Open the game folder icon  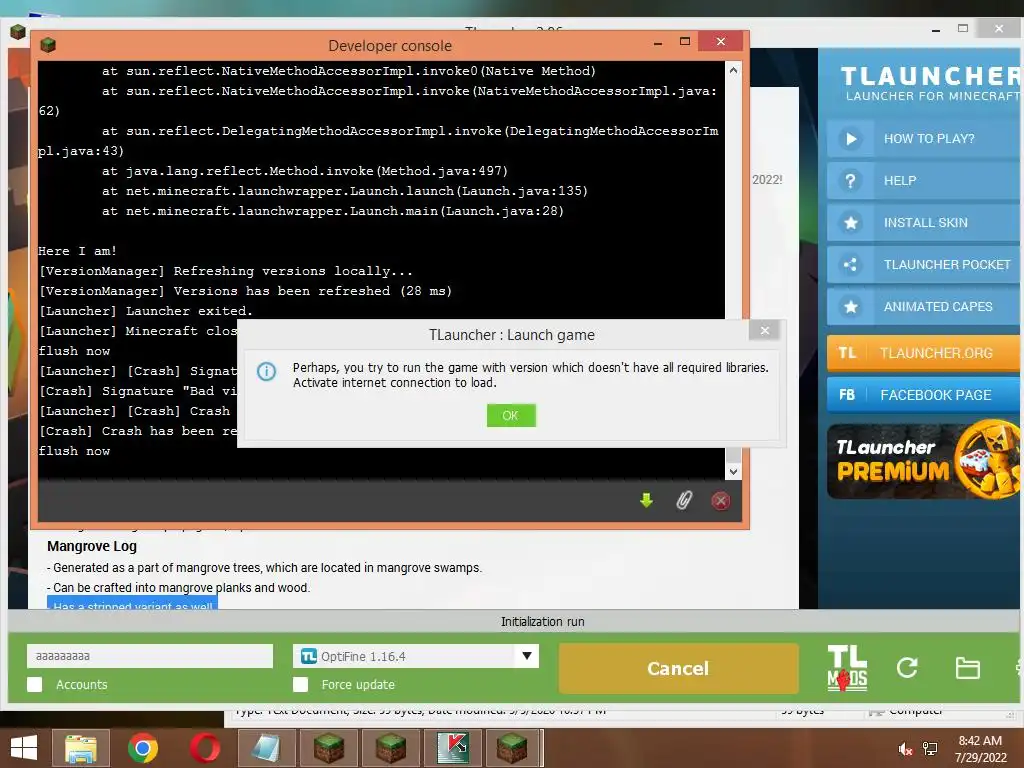[x=967, y=668]
